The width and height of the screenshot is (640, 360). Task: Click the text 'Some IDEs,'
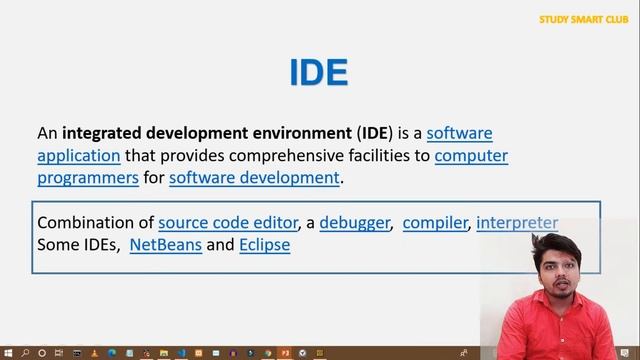click(x=79, y=245)
